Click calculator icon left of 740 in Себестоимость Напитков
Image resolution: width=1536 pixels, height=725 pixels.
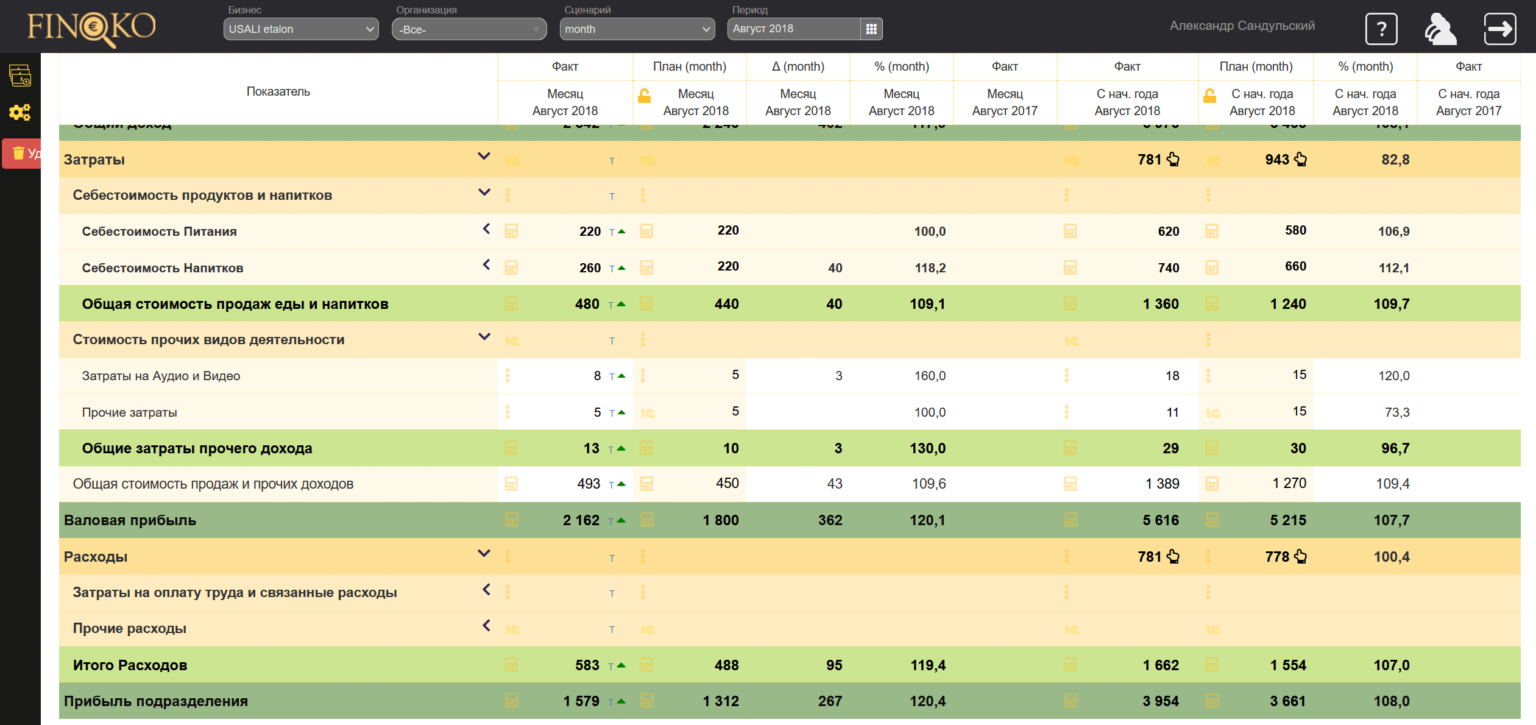tap(1070, 267)
